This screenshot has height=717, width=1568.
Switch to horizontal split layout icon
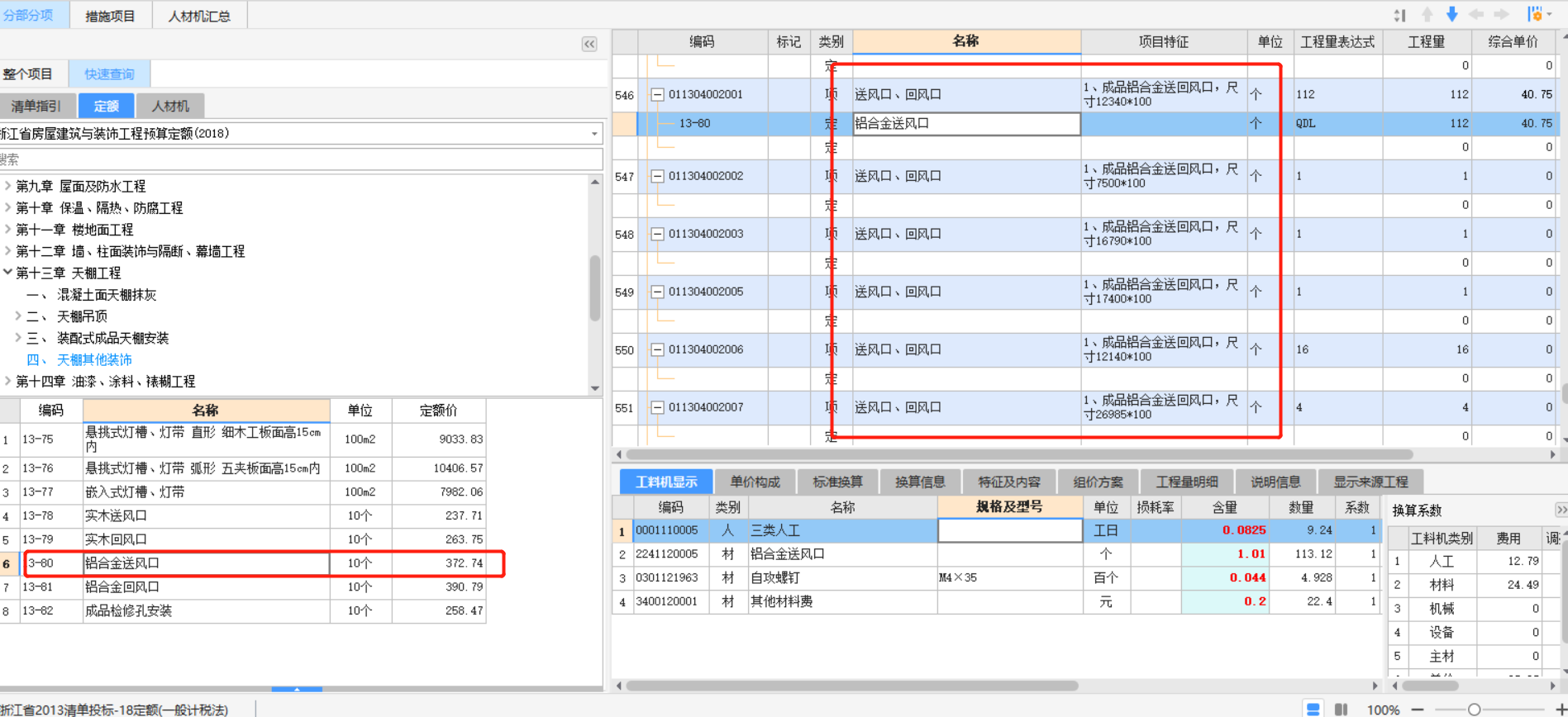pyautogui.click(x=1313, y=710)
